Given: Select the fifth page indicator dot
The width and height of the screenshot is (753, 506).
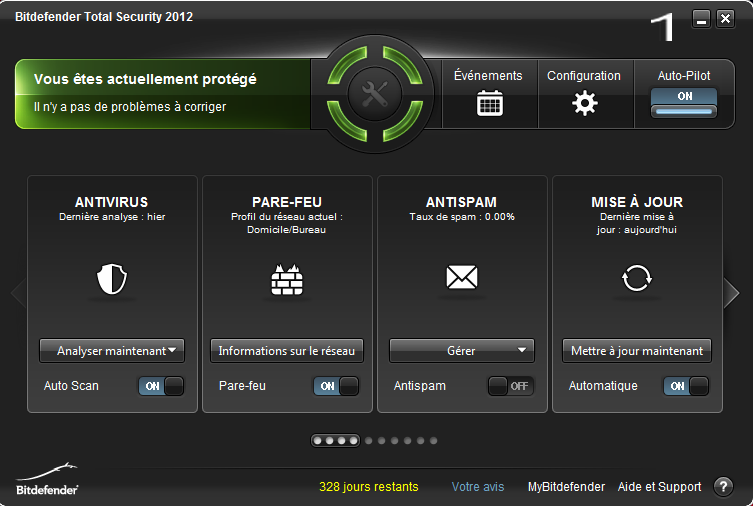Looking at the screenshot, I should [x=368, y=440].
